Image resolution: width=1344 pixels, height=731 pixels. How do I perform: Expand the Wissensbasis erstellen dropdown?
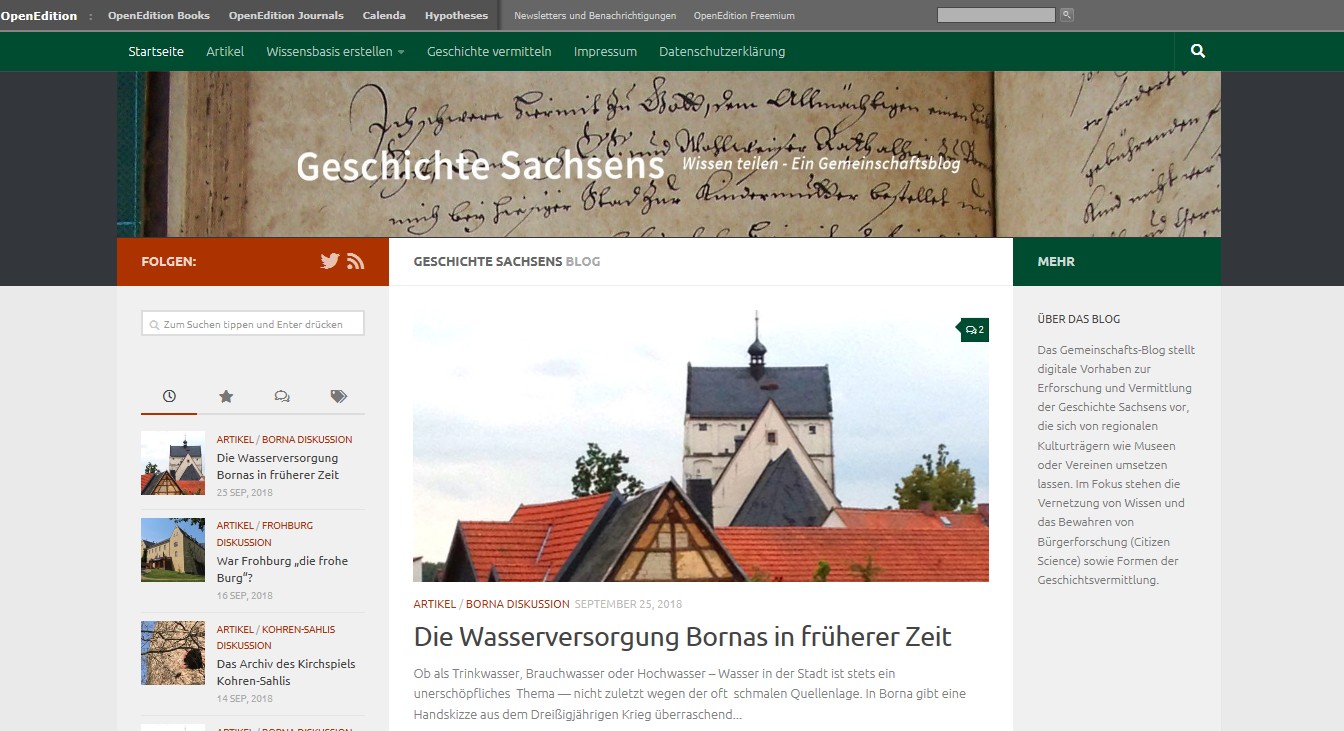(335, 51)
